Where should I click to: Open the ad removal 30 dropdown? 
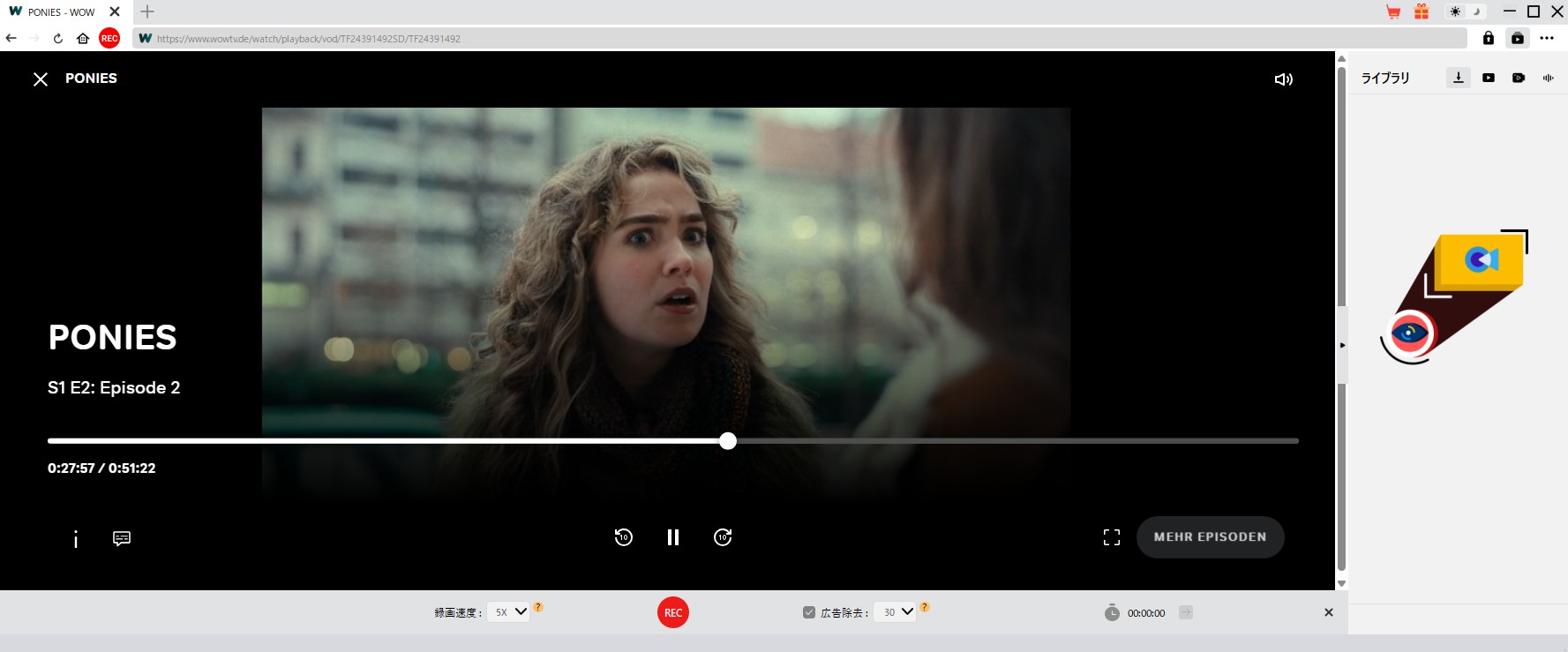(895, 612)
